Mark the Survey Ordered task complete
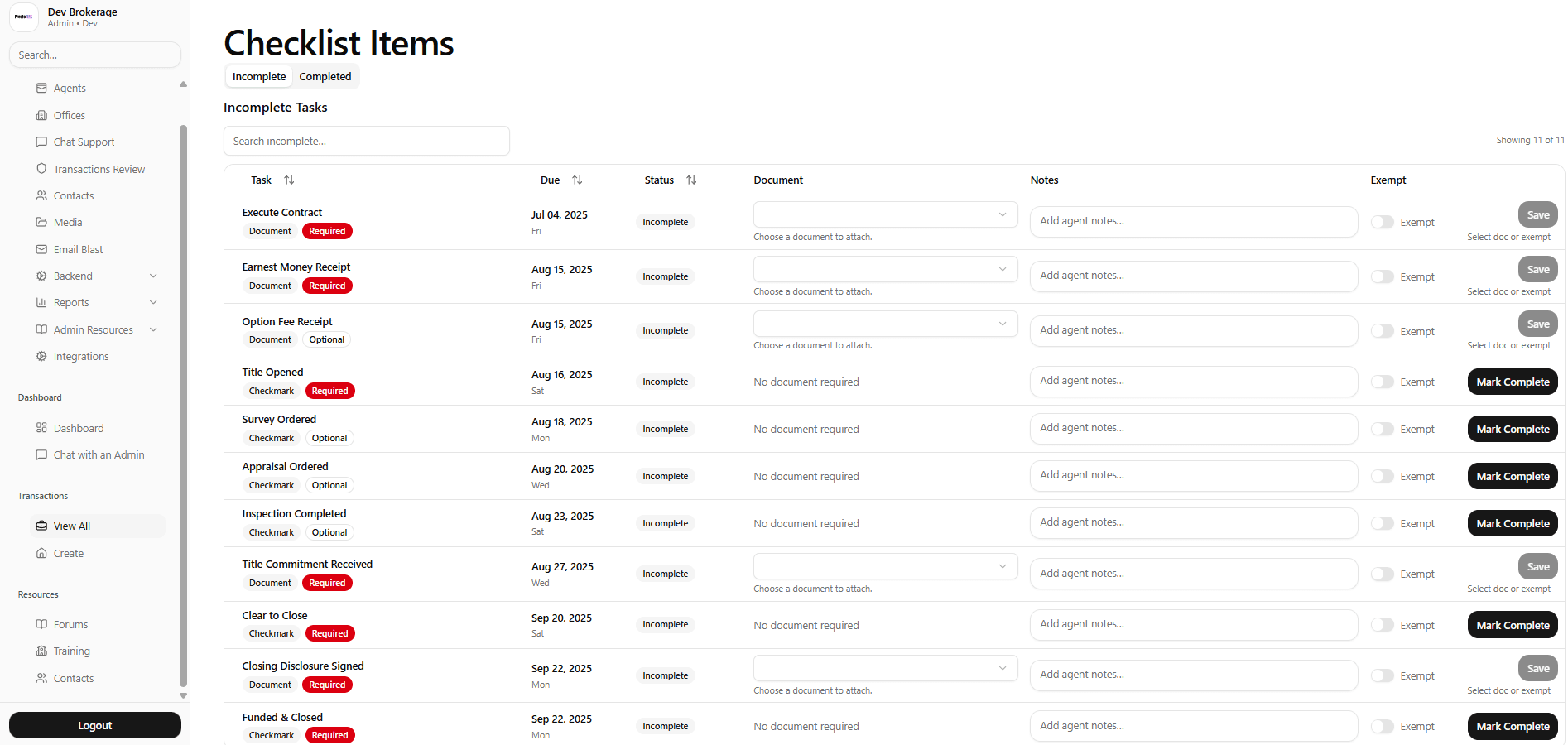The height and width of the screenshot is (745, 1568). (x=1512, y=429)
